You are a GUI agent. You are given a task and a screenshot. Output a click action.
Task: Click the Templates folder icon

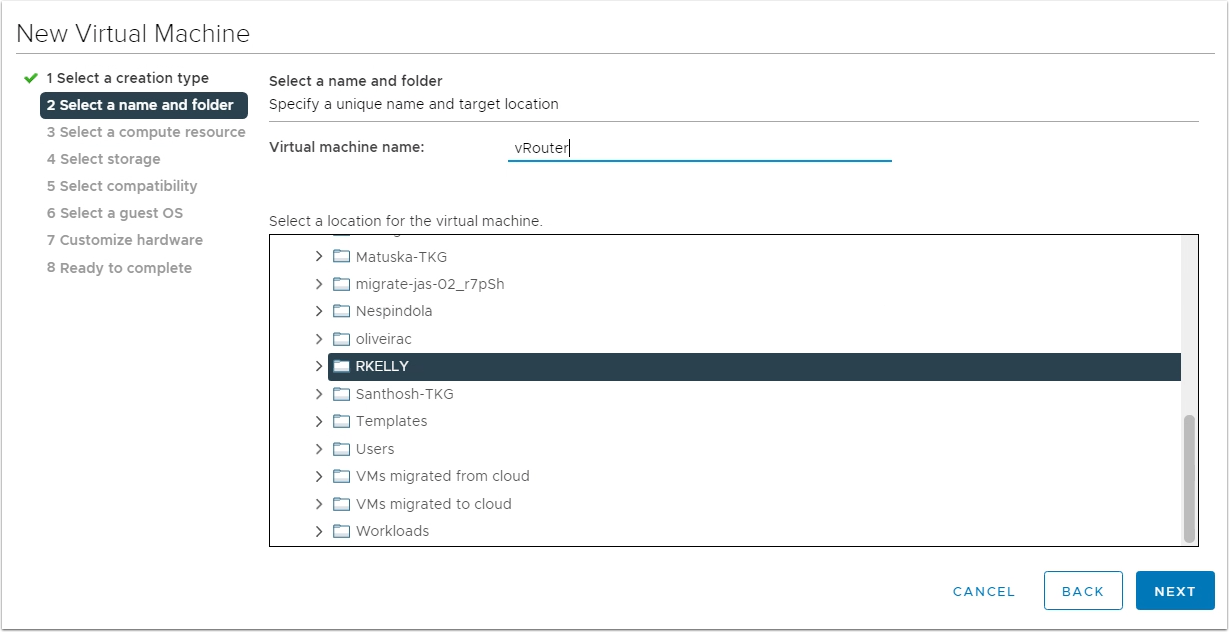341,421
